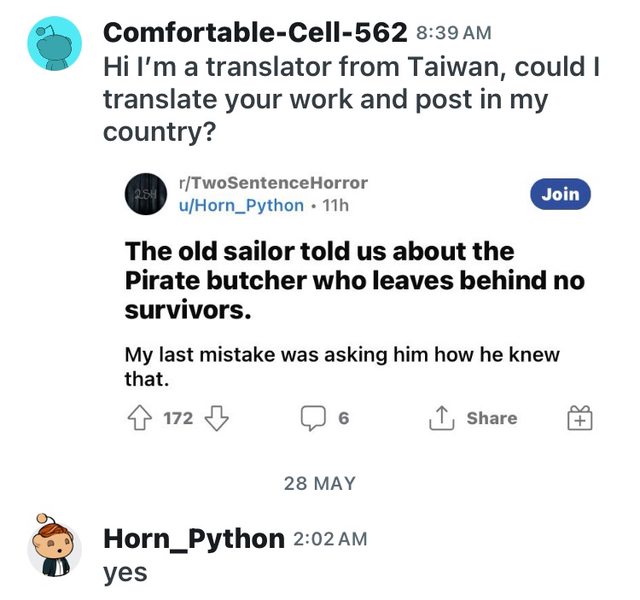Open the post comments bubble icon
Image resolution: width=640 pixels, height=600 pixels.
coord(312,418)
